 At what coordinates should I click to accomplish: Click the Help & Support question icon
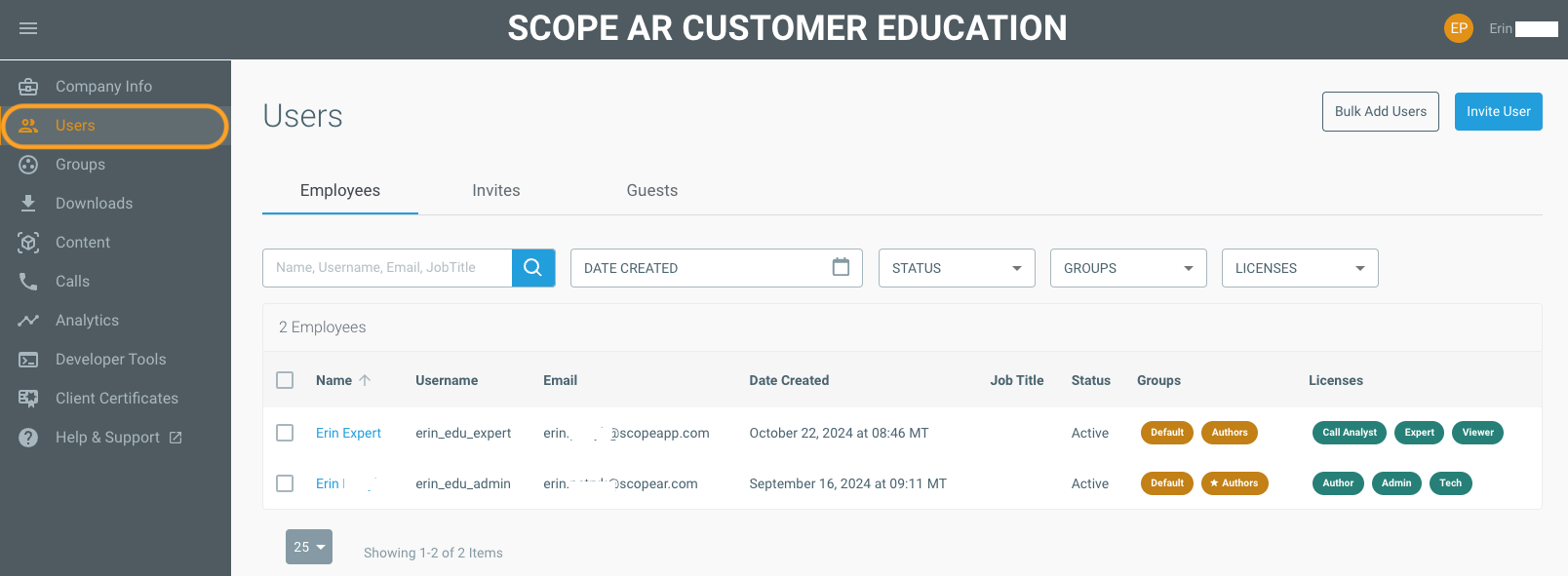click(x=28, y=438)
